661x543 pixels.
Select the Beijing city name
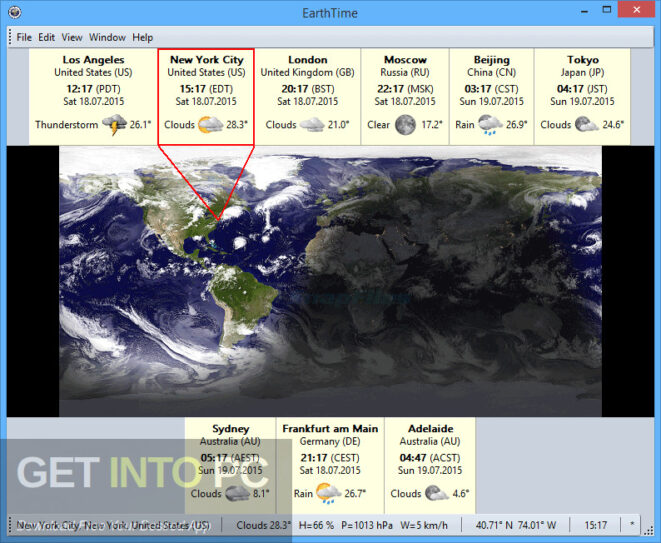point(492,60)
